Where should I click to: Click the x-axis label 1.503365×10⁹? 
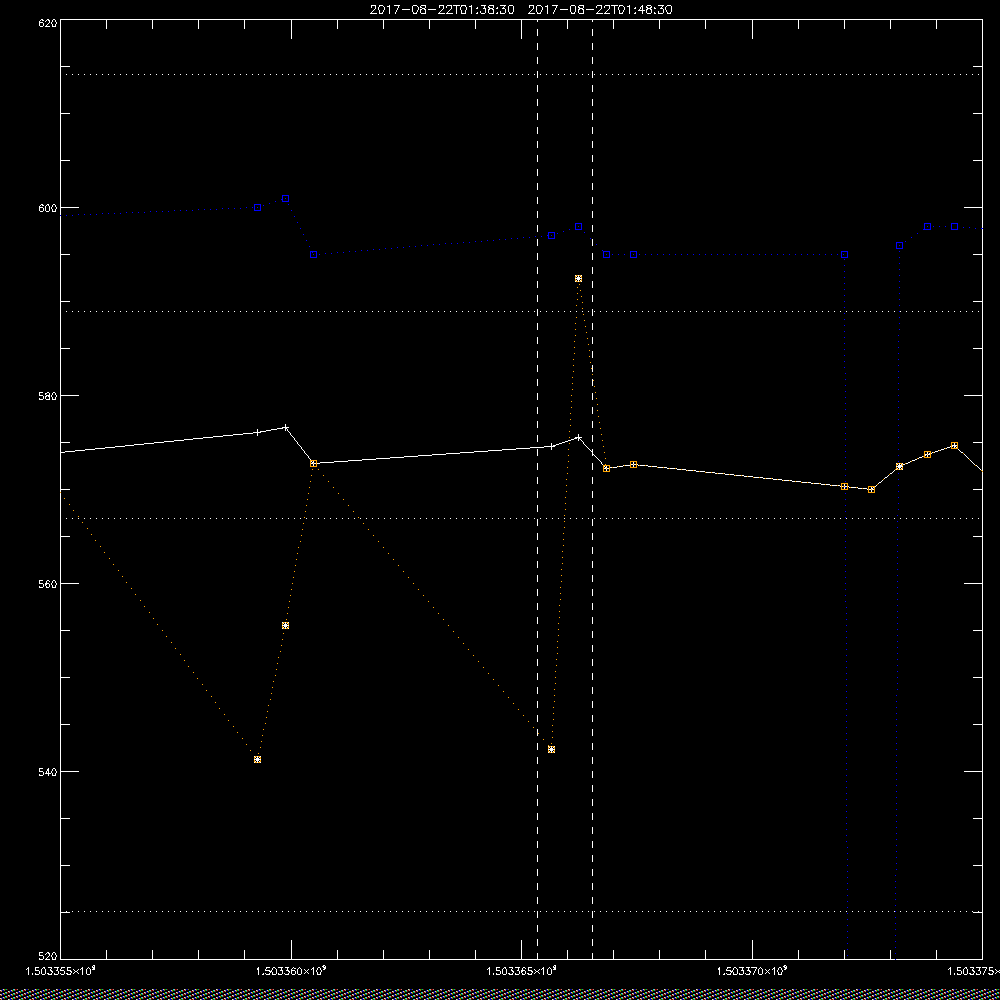(522, 972)
